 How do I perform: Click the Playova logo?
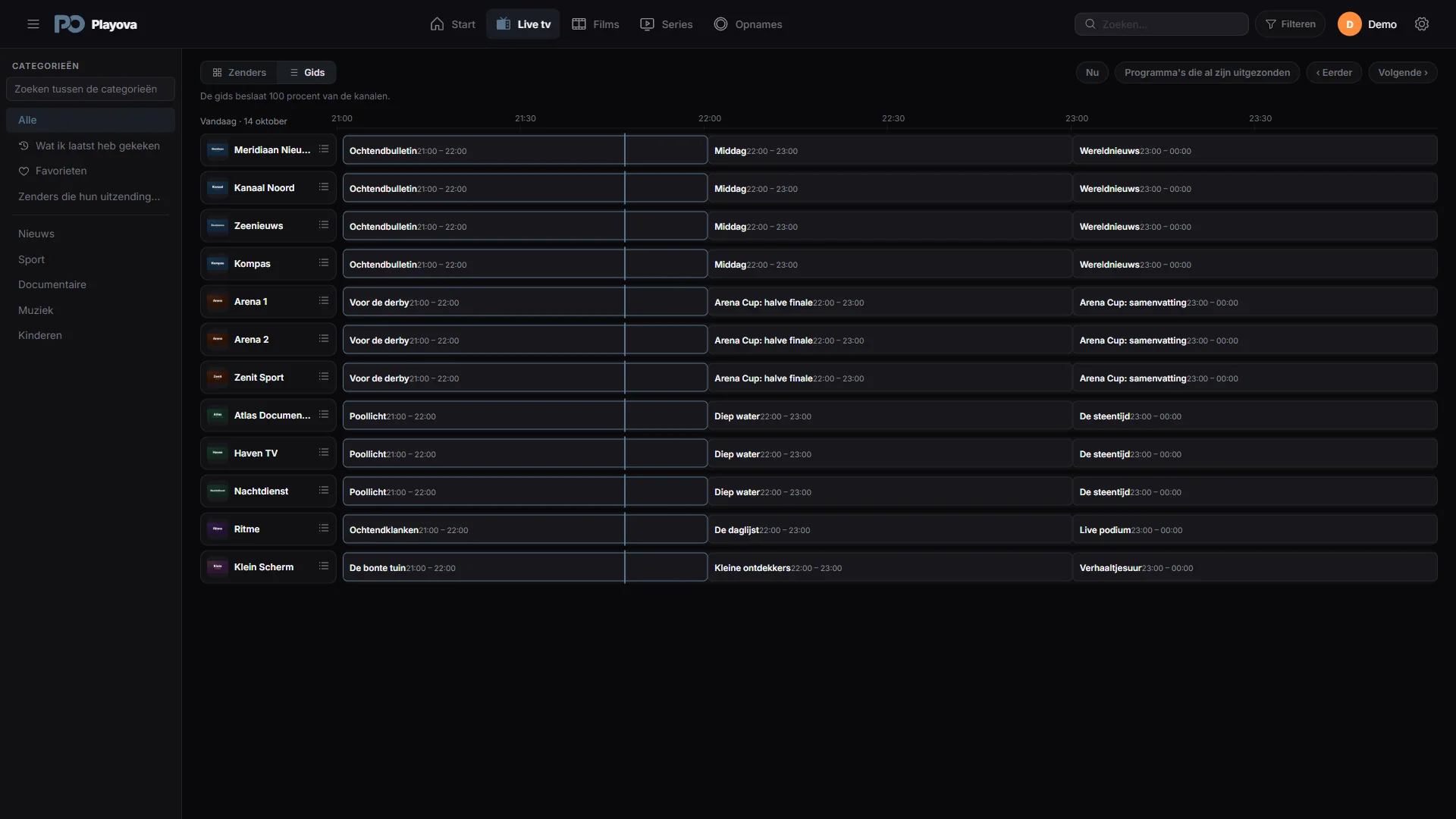pyautogui.click(x=96, y=24)
